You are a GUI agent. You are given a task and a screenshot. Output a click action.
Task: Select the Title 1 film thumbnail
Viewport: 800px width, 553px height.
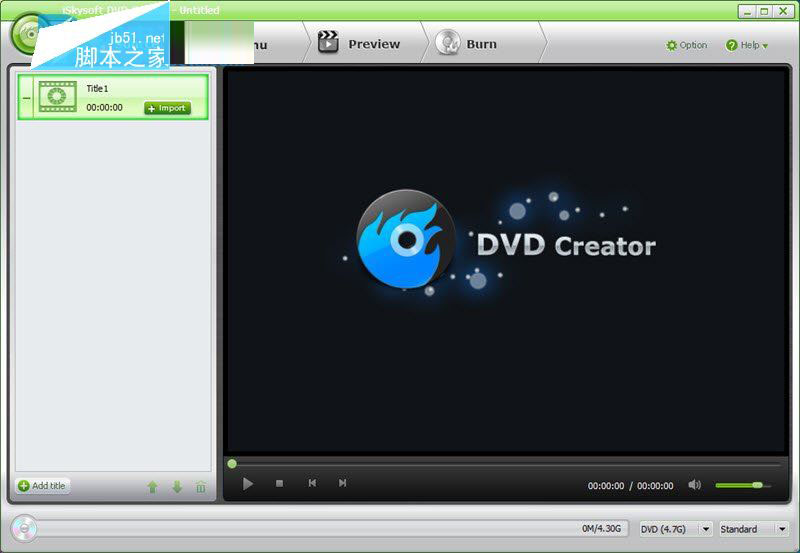point(58,96)
